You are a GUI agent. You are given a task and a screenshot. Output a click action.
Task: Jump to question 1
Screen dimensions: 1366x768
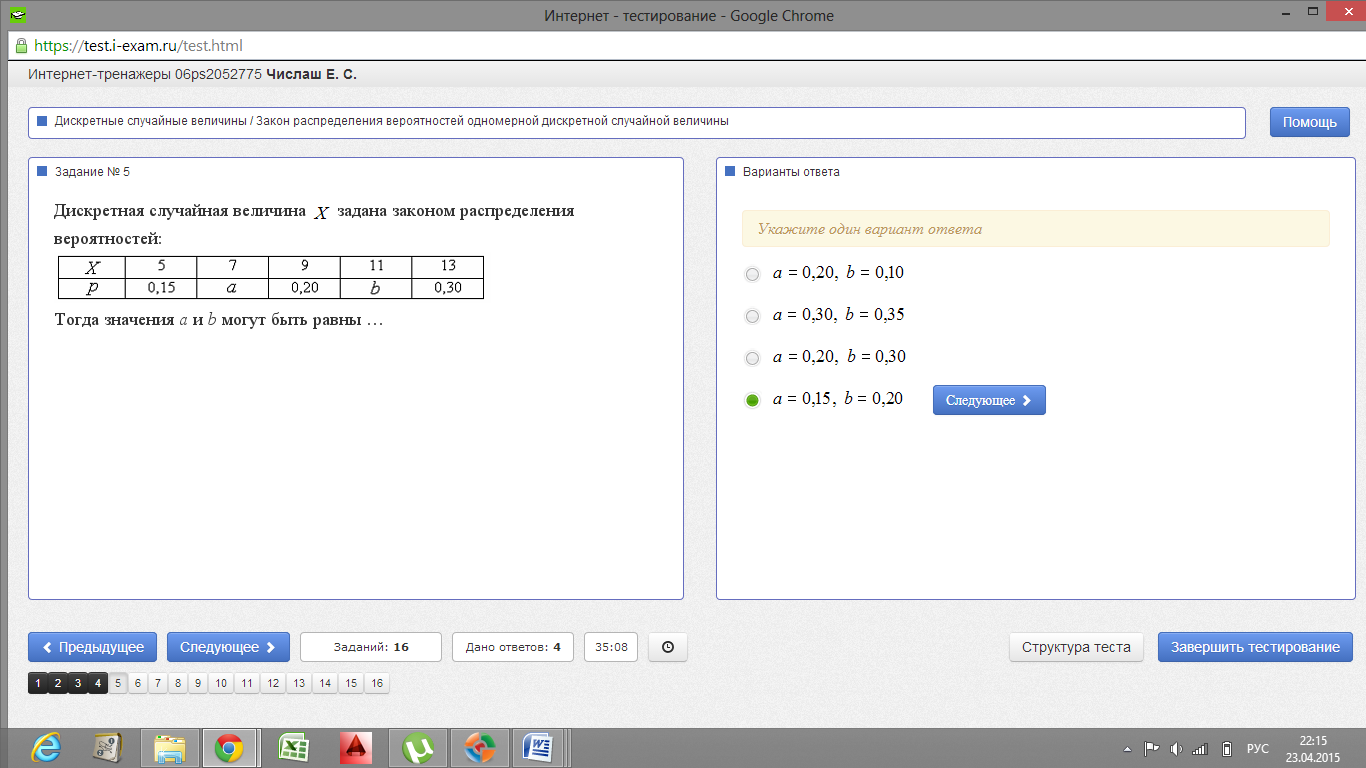tap(38, 684)
